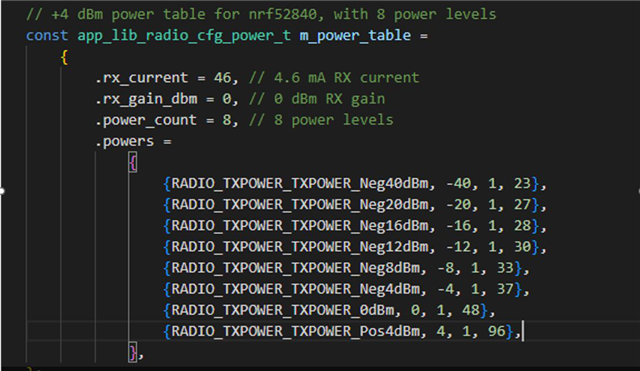
Task: Click the .rx_gain_dbm field name
Action: pos(146,99)
